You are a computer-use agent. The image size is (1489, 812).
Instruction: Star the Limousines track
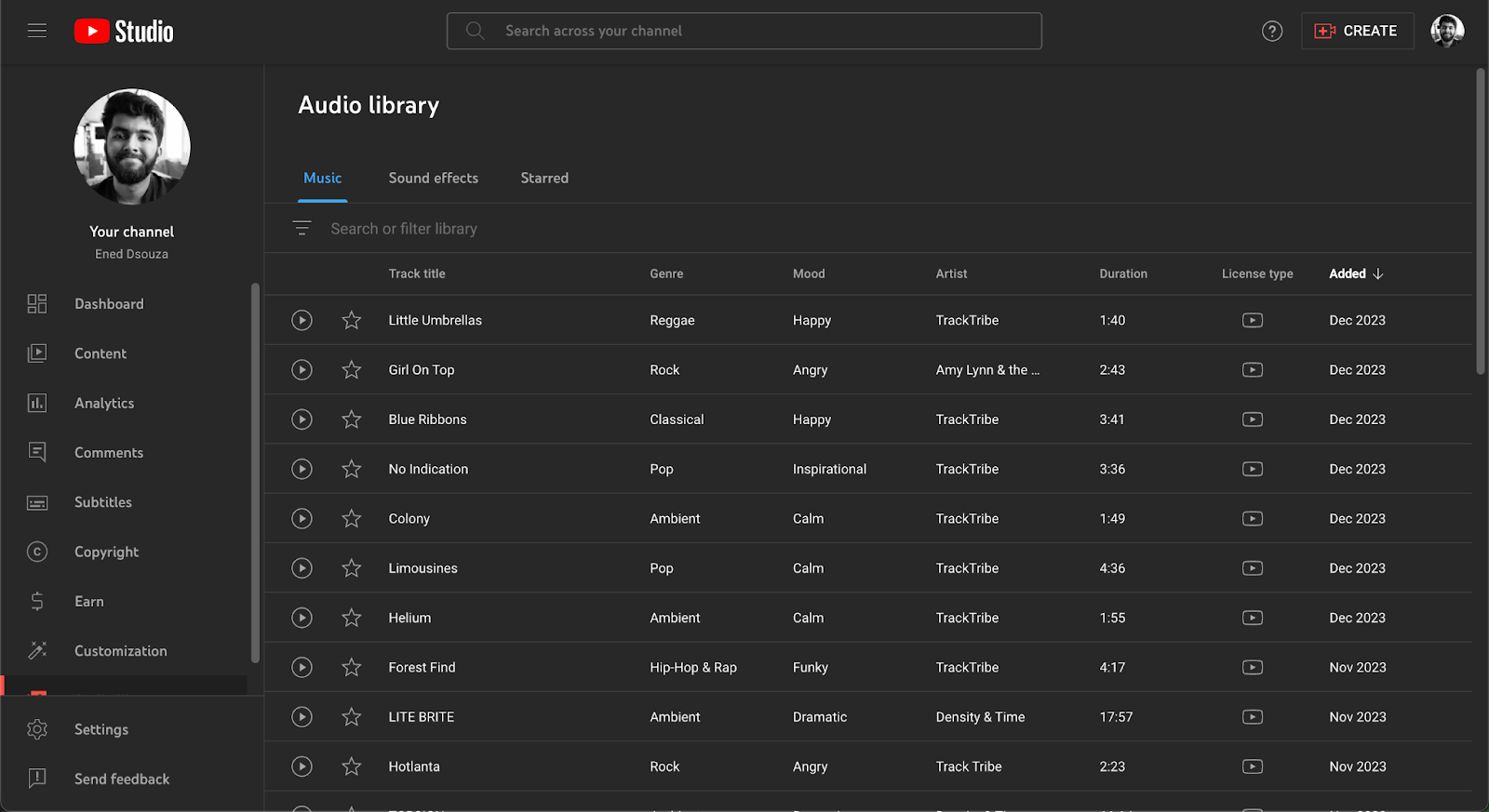pyautogui.click(x=351, y=568)
